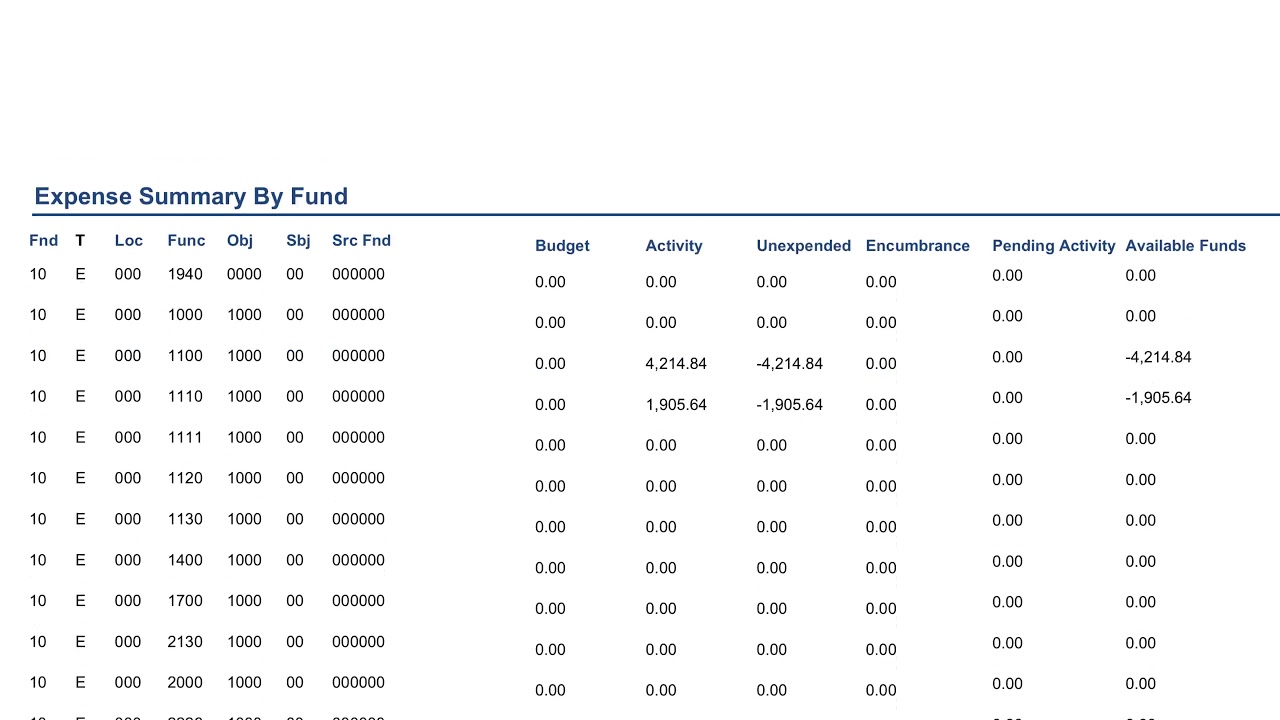Click the 4,214.84 Activity amount

[676, 363]
